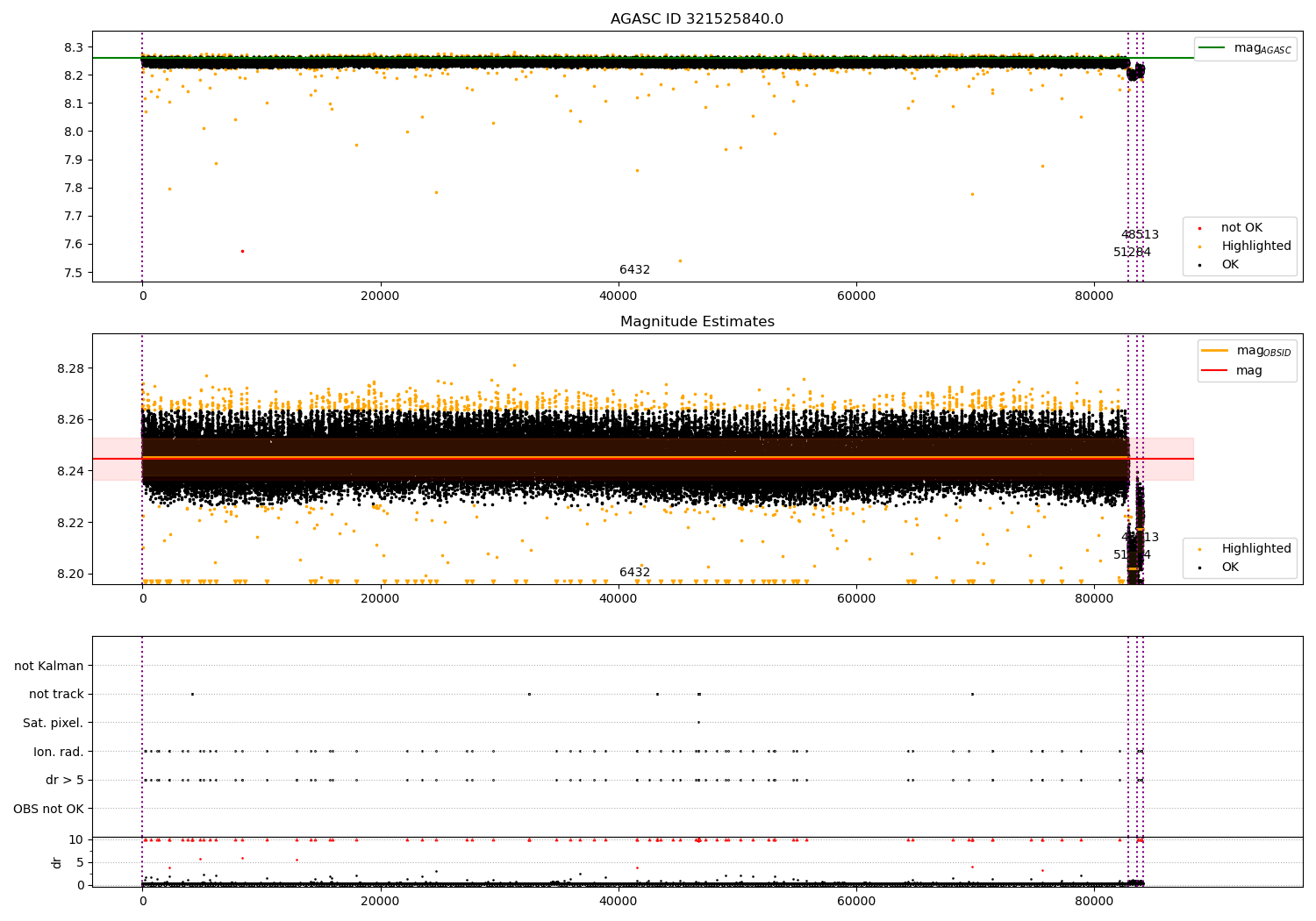This screenshot has width=1316, height=921.
Task: Click the single red 'not OK' data point near 7.58
Action: [242, 251]
